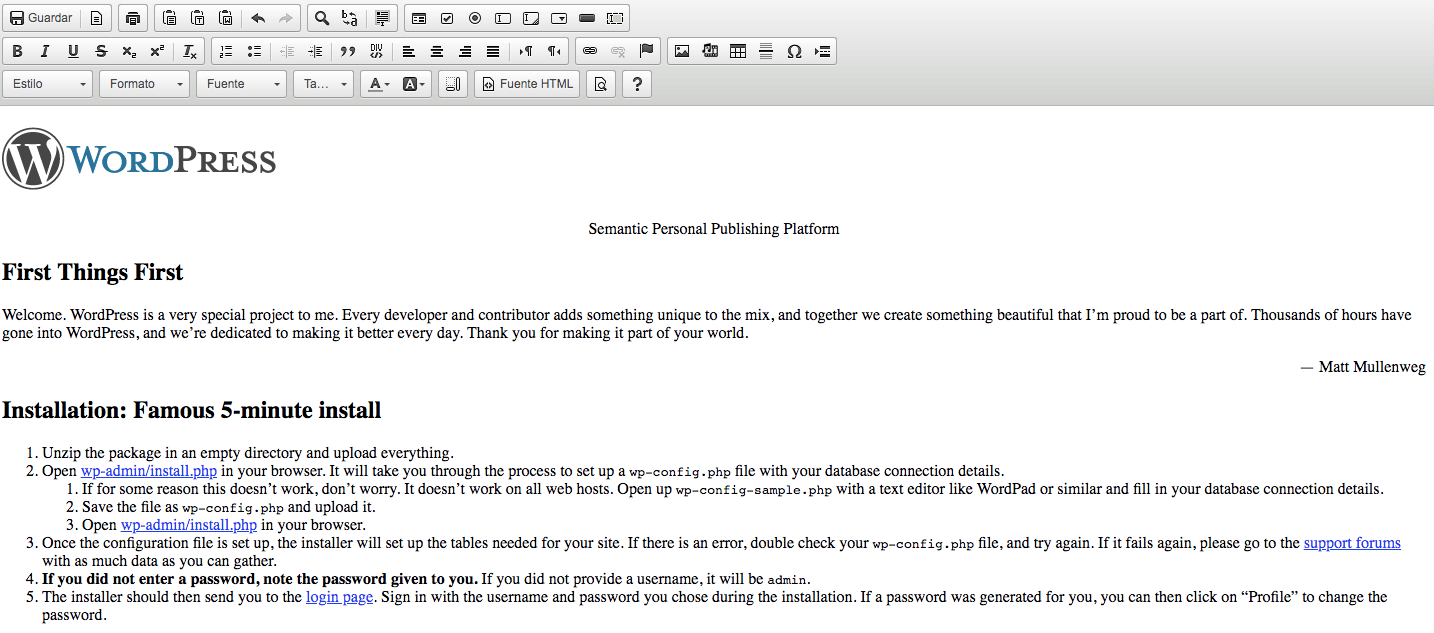Open the Fuente font dropdown

coord(241,84)
